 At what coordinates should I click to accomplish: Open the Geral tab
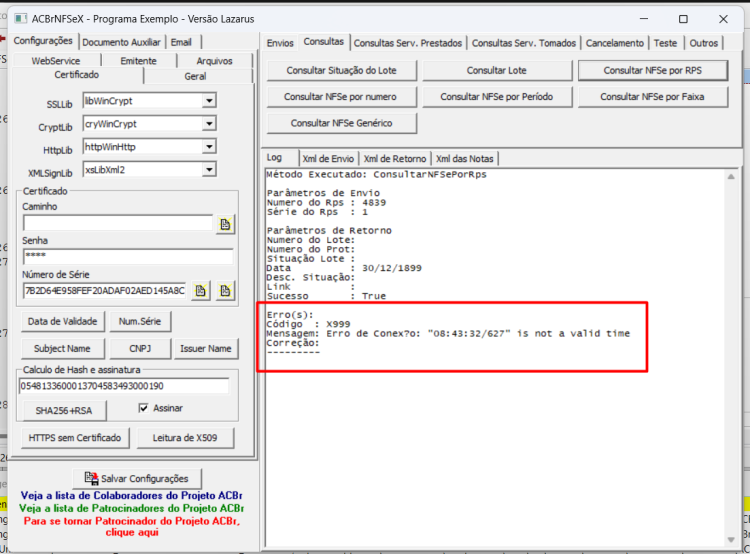[x=195, y=76]
